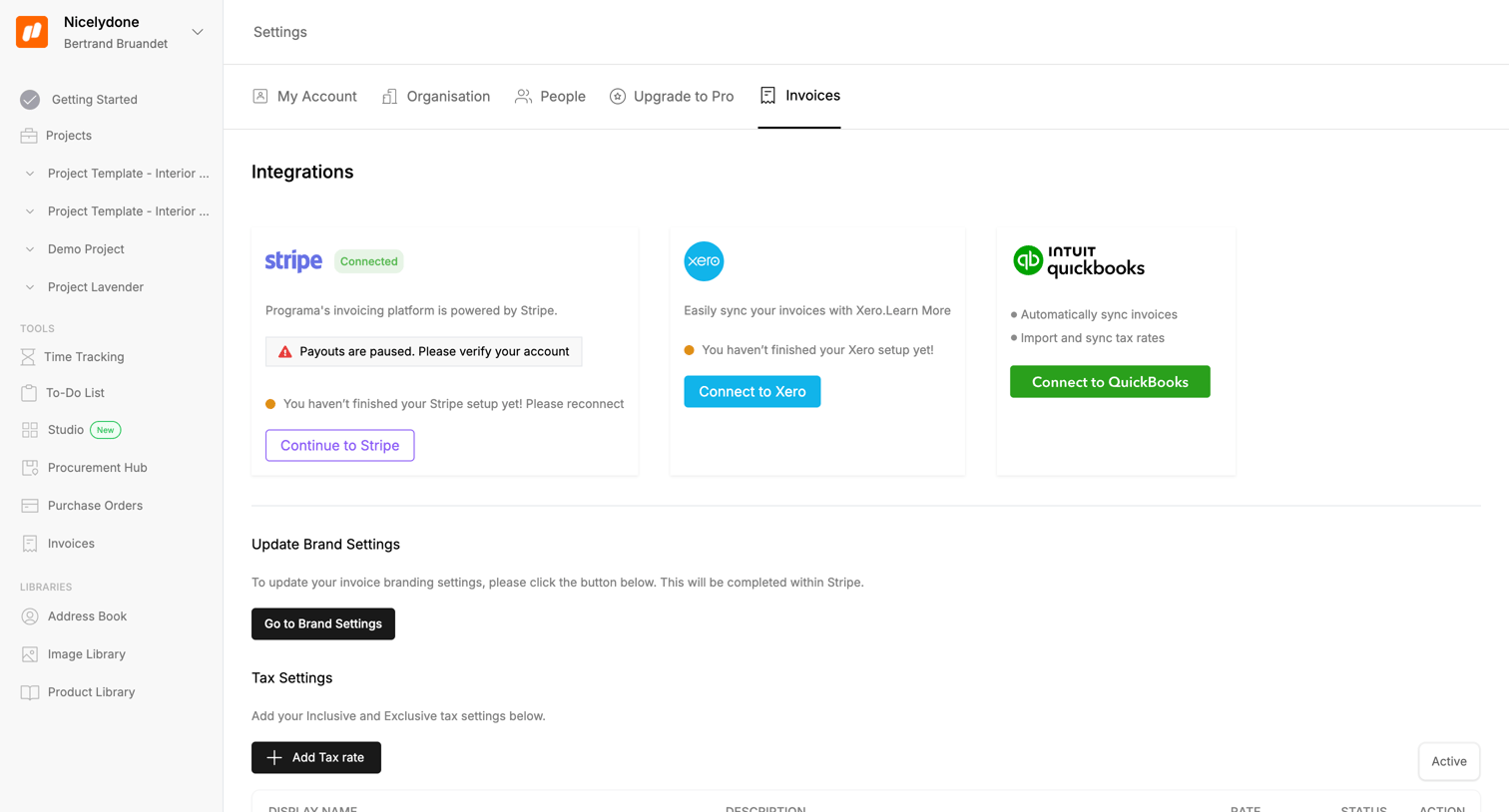
Task: Open the People tab
Action: pyautogui.click(x=550, y=97)
